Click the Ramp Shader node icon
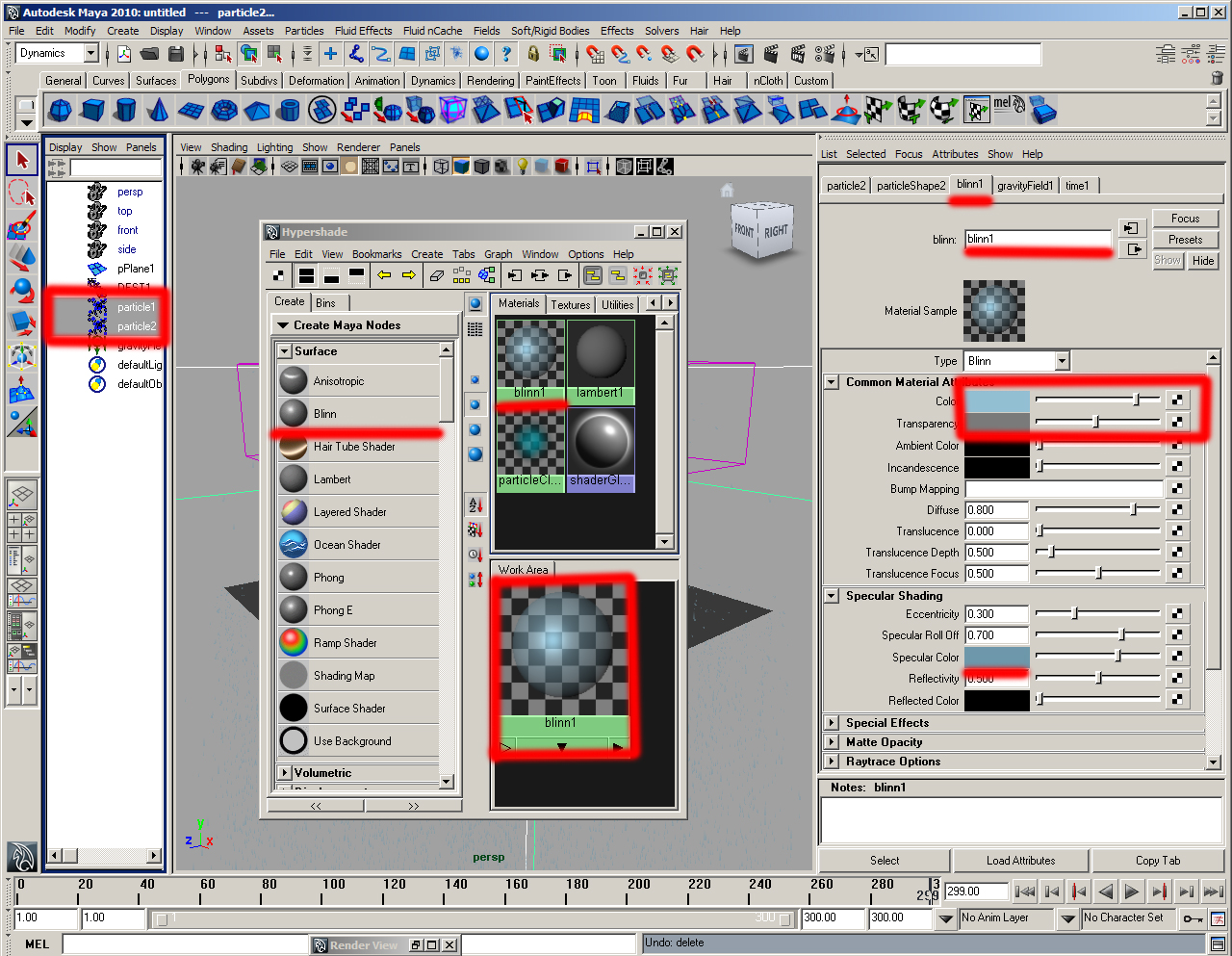Screen dimensions: 1232x956 tap(294, 642)
